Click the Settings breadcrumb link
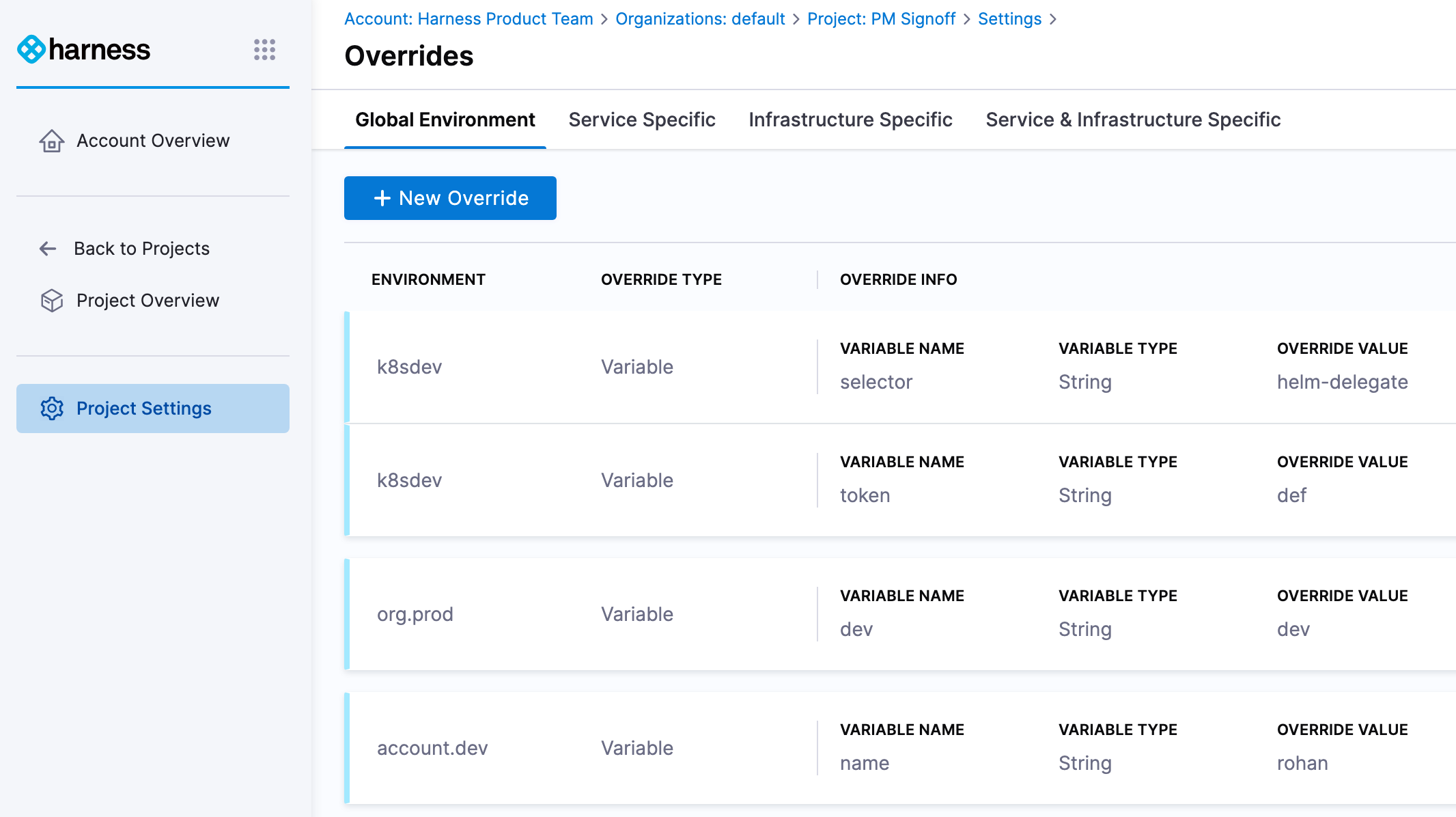 (1009, 19)
